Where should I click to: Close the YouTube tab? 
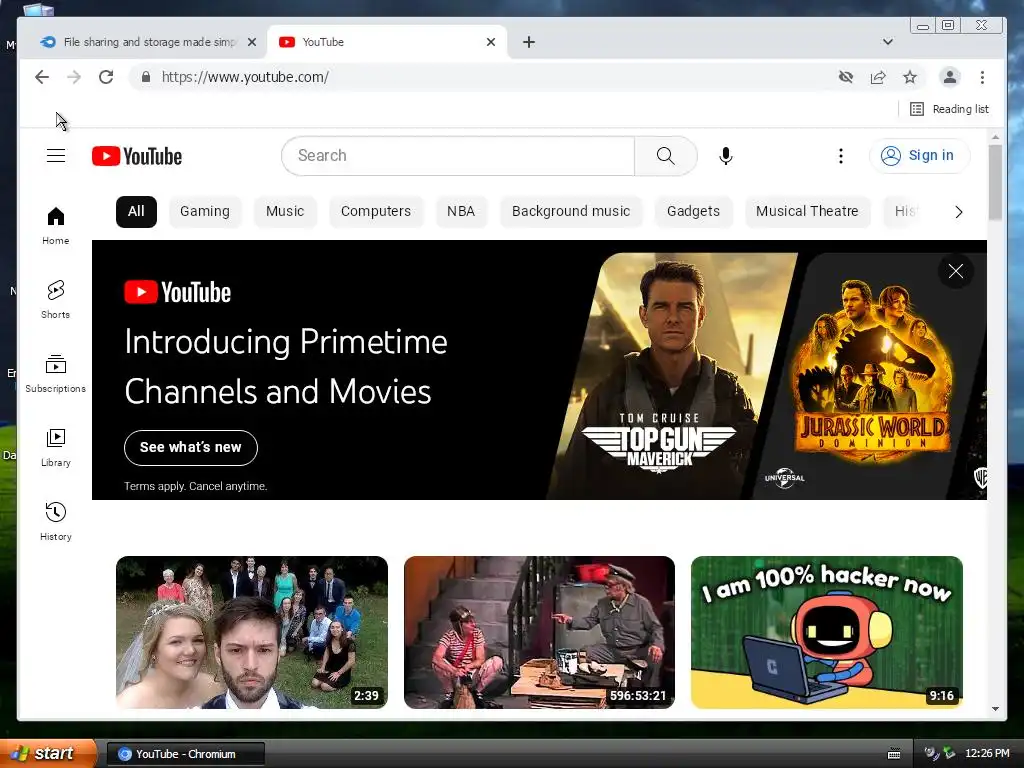(491, 42)
